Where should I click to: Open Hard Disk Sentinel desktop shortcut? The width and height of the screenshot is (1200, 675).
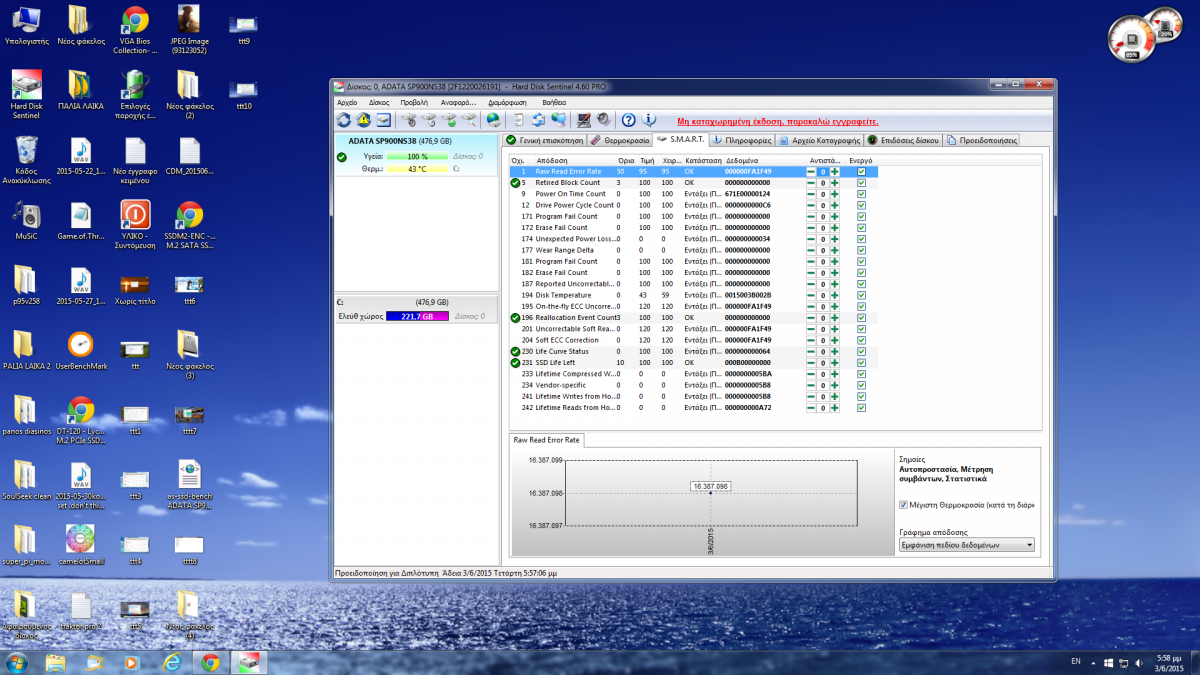(x=26, y=95)
